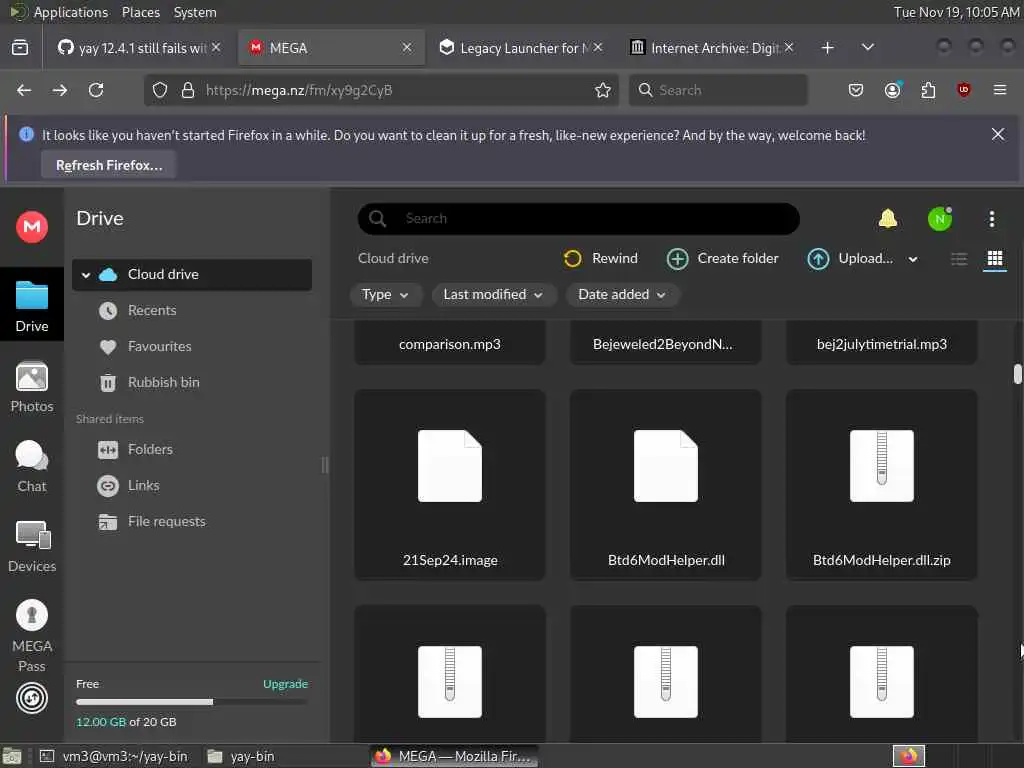Select the BtdModHelper.dll file
Image resolution: width=1024 pixels, height=768 pixels.
(665, 485)
